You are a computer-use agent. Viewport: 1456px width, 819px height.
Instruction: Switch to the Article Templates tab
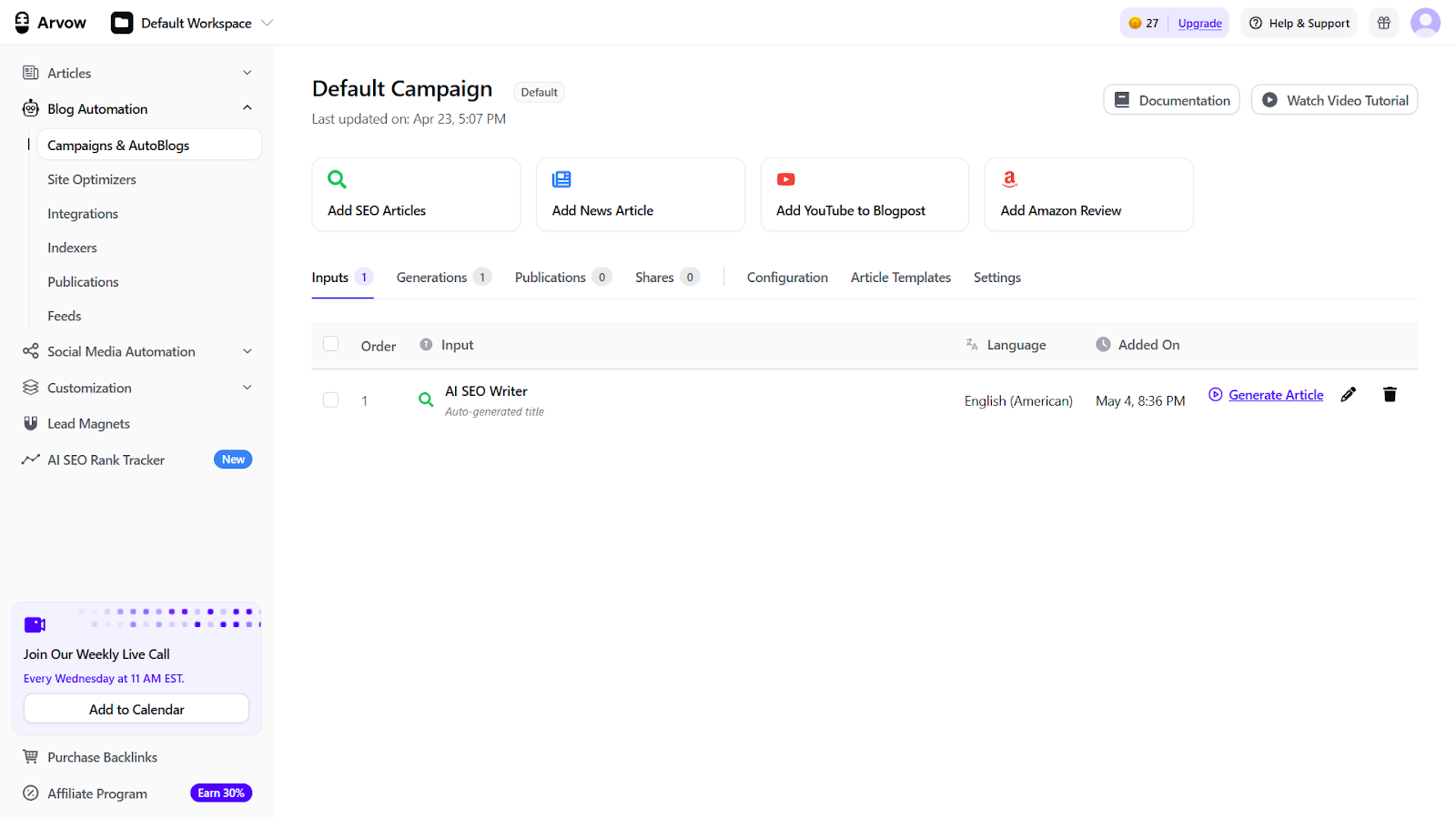click(900, 278)
